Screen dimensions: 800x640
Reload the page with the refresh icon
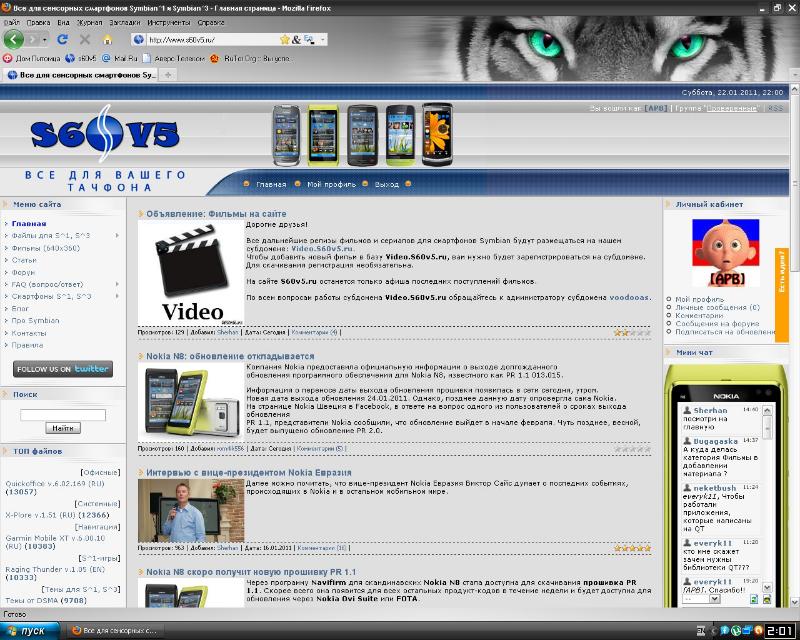[62, 39]
